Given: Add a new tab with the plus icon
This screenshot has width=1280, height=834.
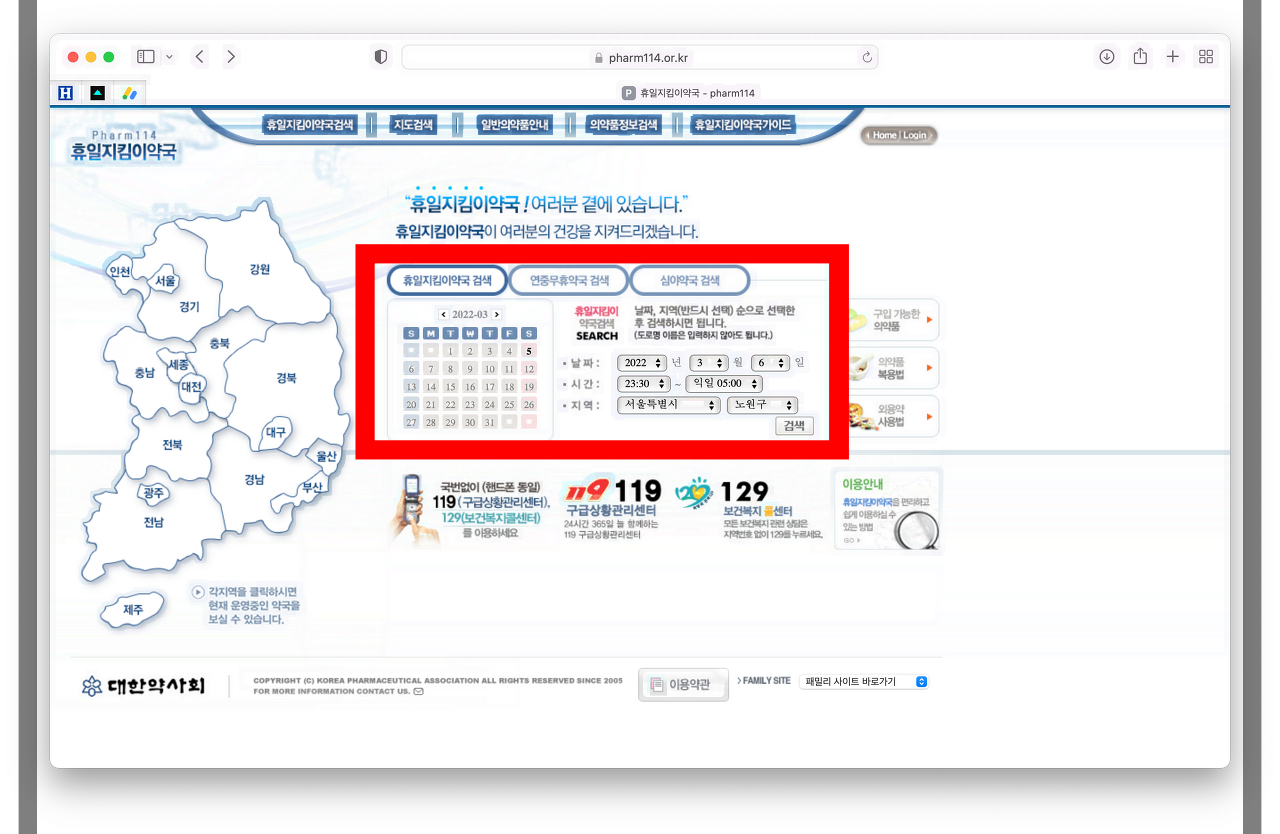Looking at the screenshot, I should tap(1173, 57).
